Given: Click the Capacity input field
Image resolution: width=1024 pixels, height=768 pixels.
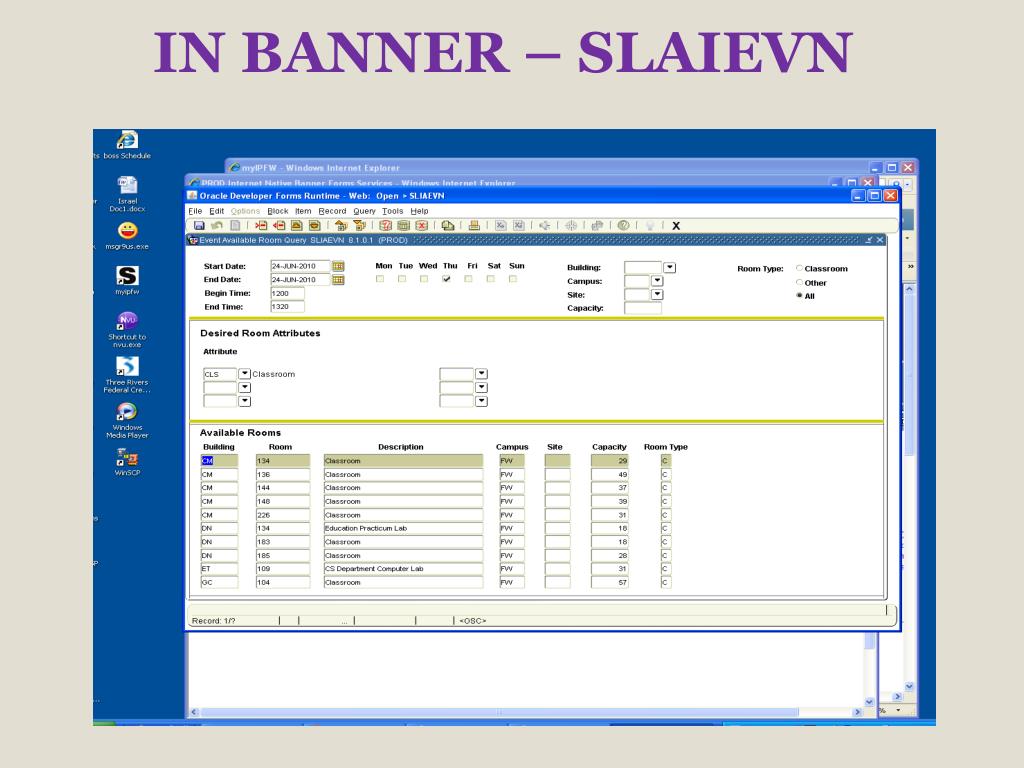Looking at the screenshot, I should [x=643, y=308].
